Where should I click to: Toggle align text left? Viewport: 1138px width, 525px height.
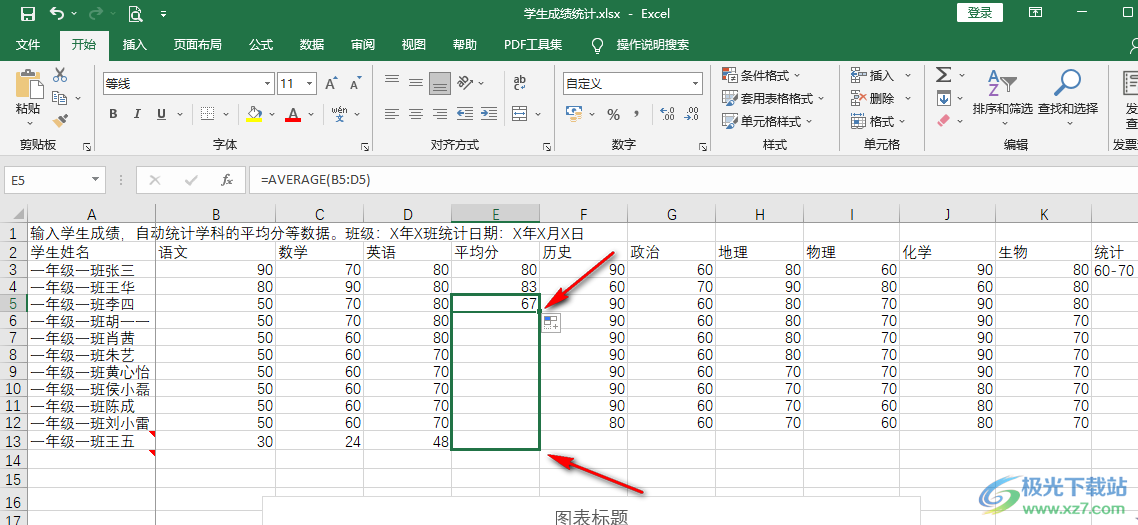392,114
